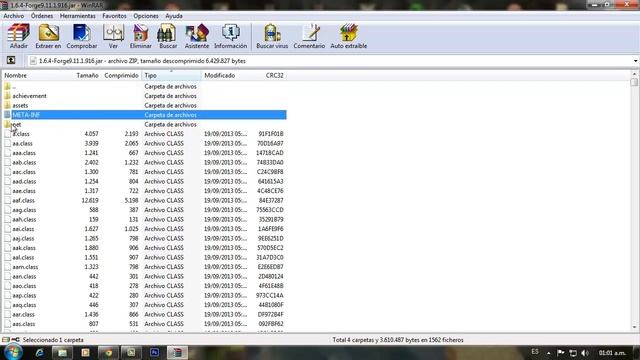Screen dimensions: 640x360
Task: Open Photoshop from the taskbar
Action: pyautogui.click(x=154, y=352)
